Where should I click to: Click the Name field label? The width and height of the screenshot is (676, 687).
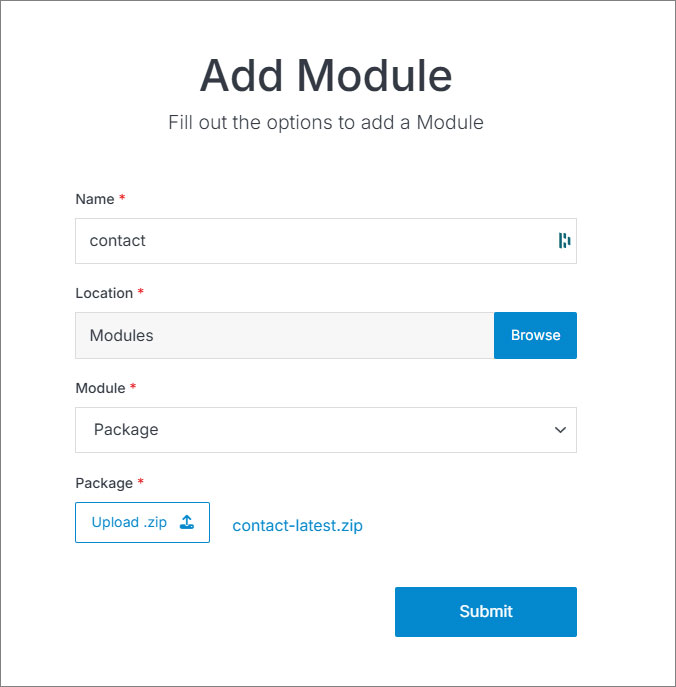95,199
